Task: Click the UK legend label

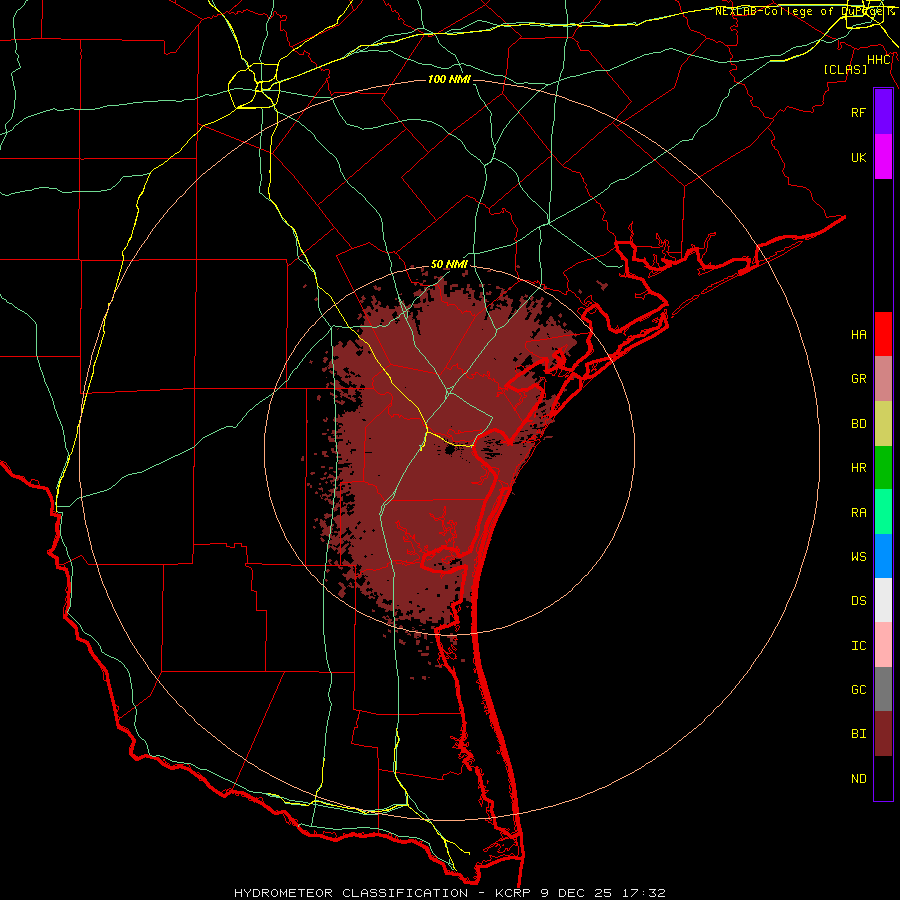Action: tap(858, 157)
